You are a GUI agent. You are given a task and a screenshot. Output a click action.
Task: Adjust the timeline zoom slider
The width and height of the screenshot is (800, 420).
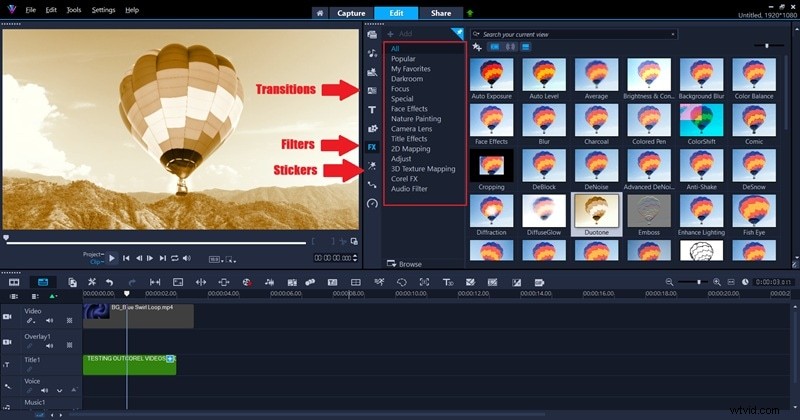(699, 282)
